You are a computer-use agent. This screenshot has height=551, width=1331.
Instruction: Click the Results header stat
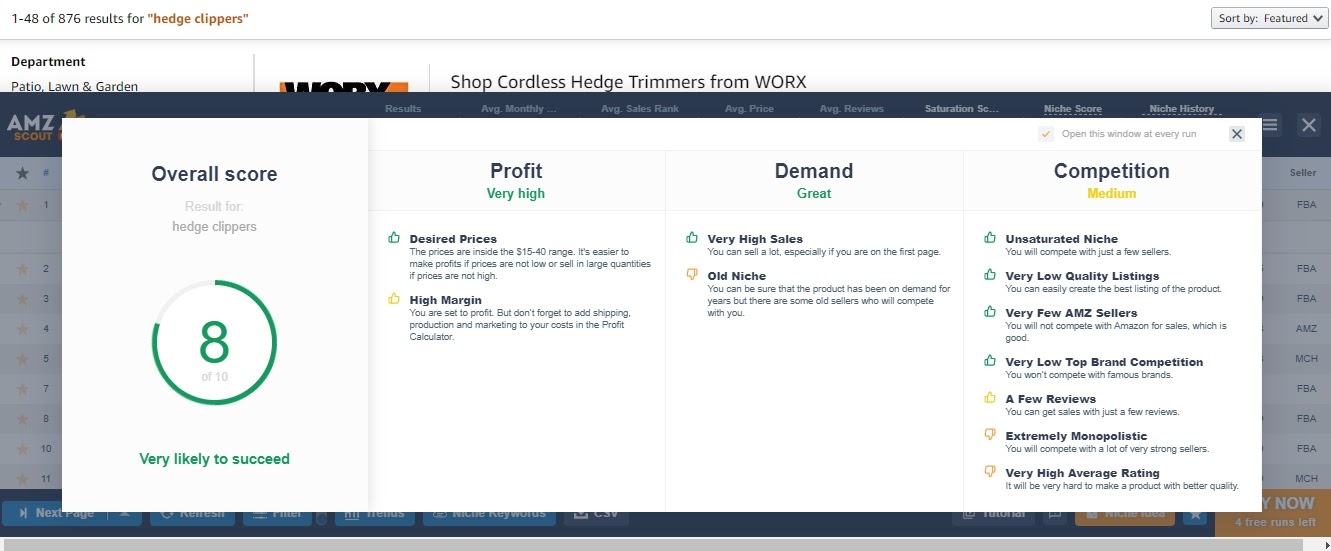(403, 109)
